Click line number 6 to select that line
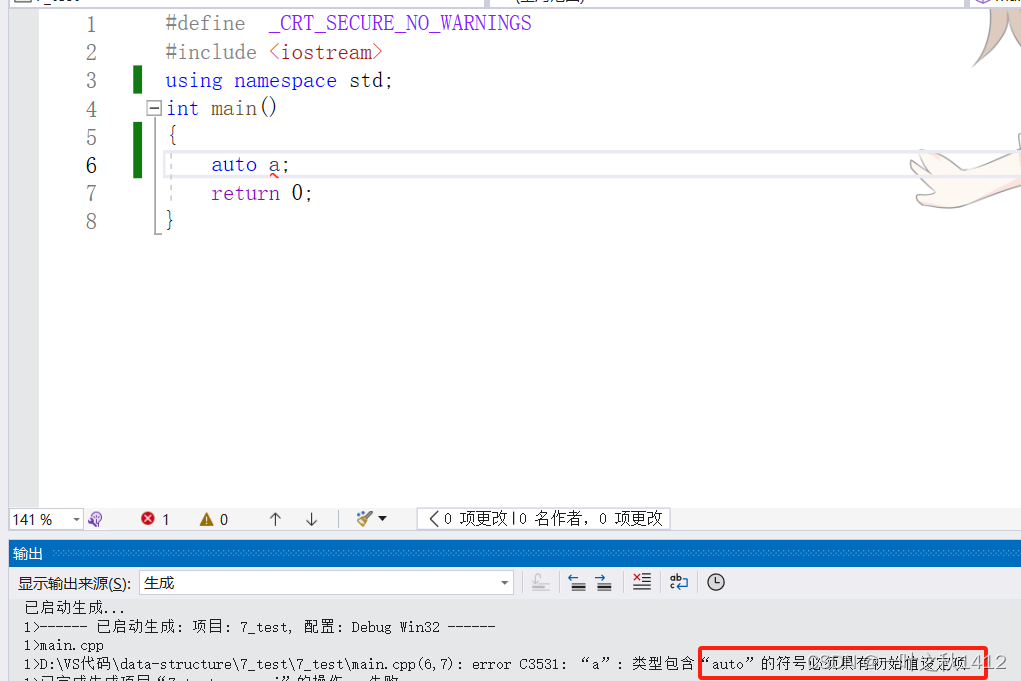The width and height of the screenshot is (1021, 681). tap(91, 164)
